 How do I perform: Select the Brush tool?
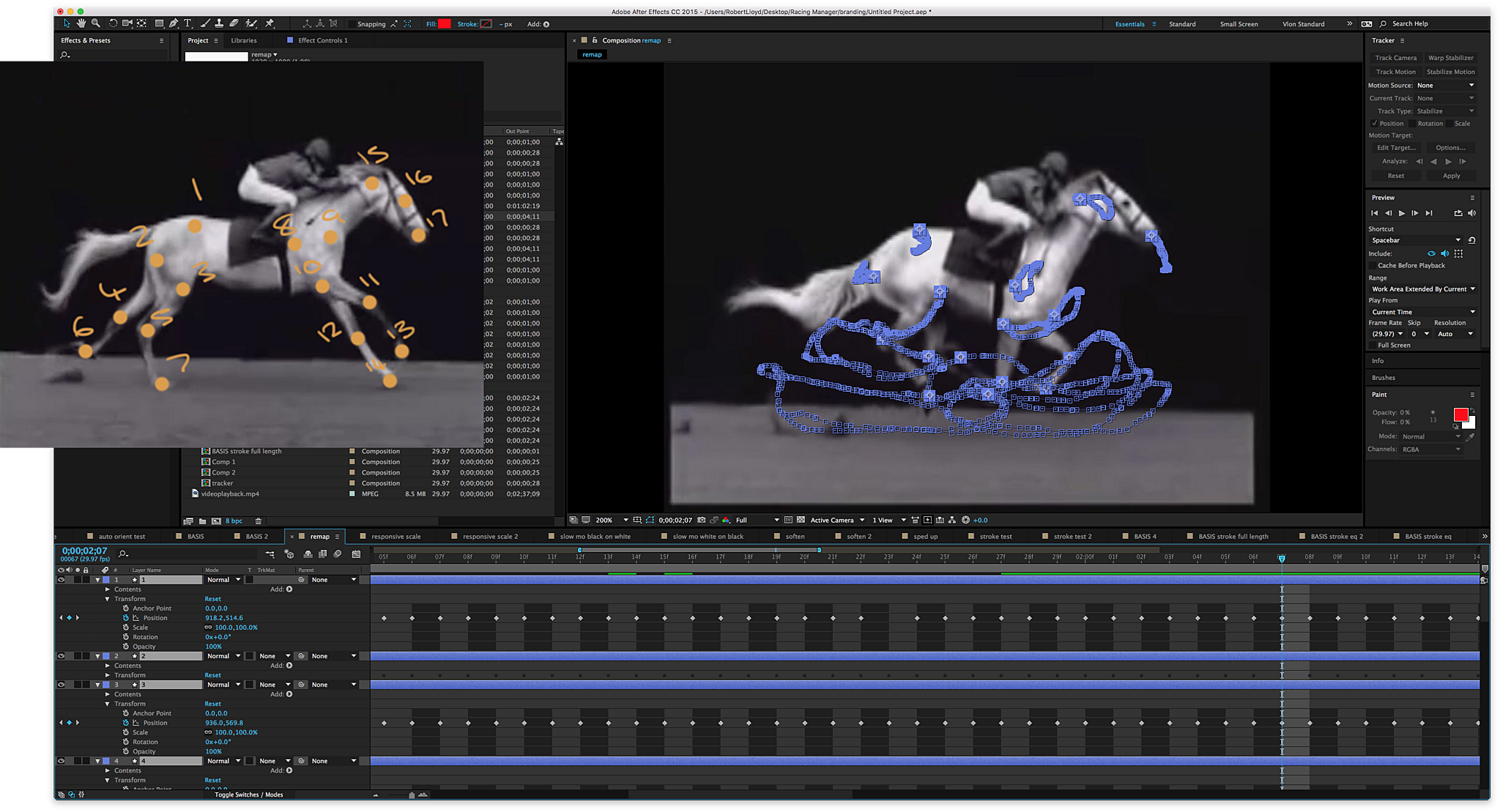205,23
